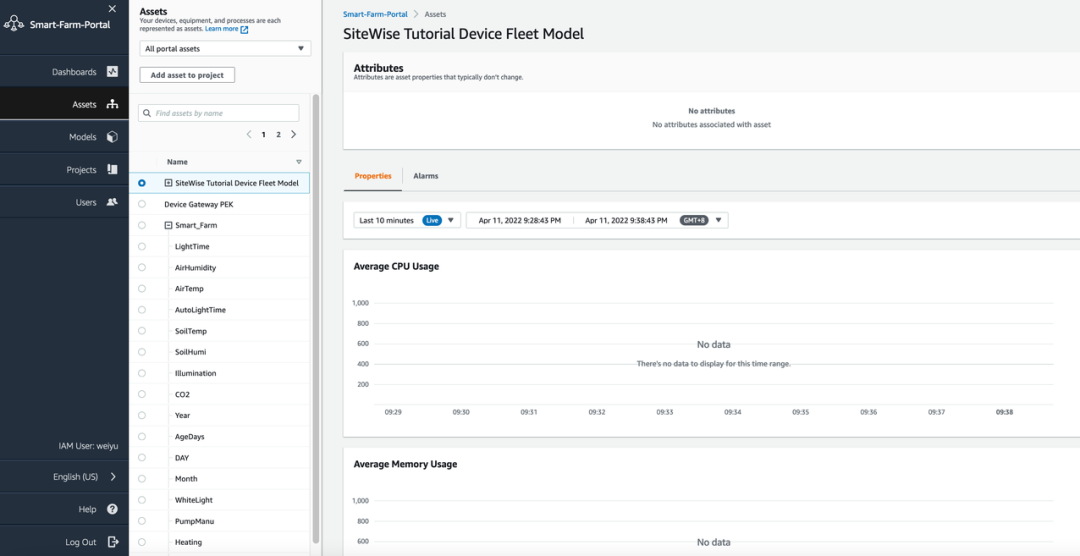Collapse the Smart_Farm tree node

[168, 225]
